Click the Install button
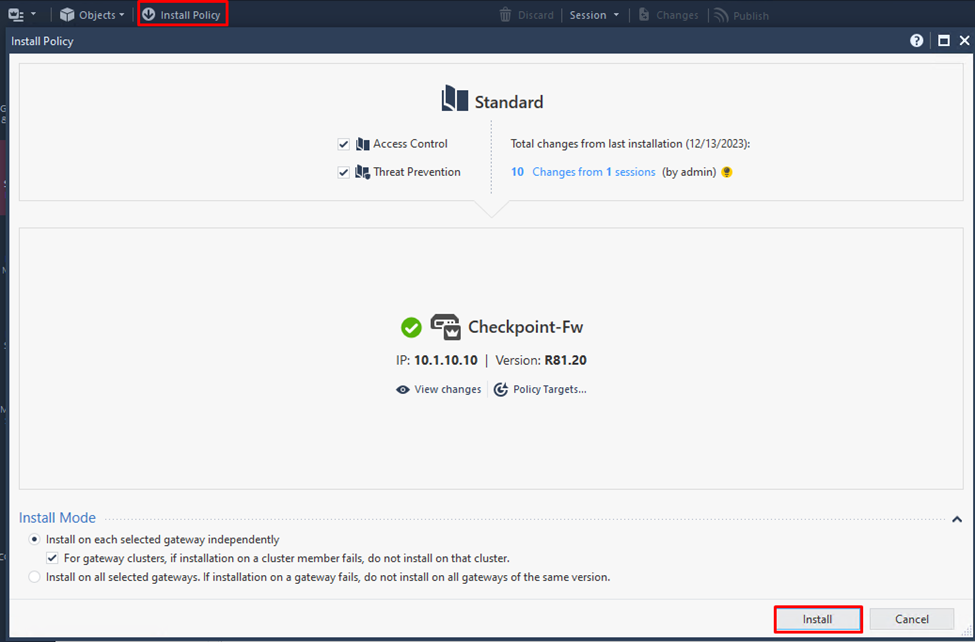The image size is (975, 642). point(817,619)
